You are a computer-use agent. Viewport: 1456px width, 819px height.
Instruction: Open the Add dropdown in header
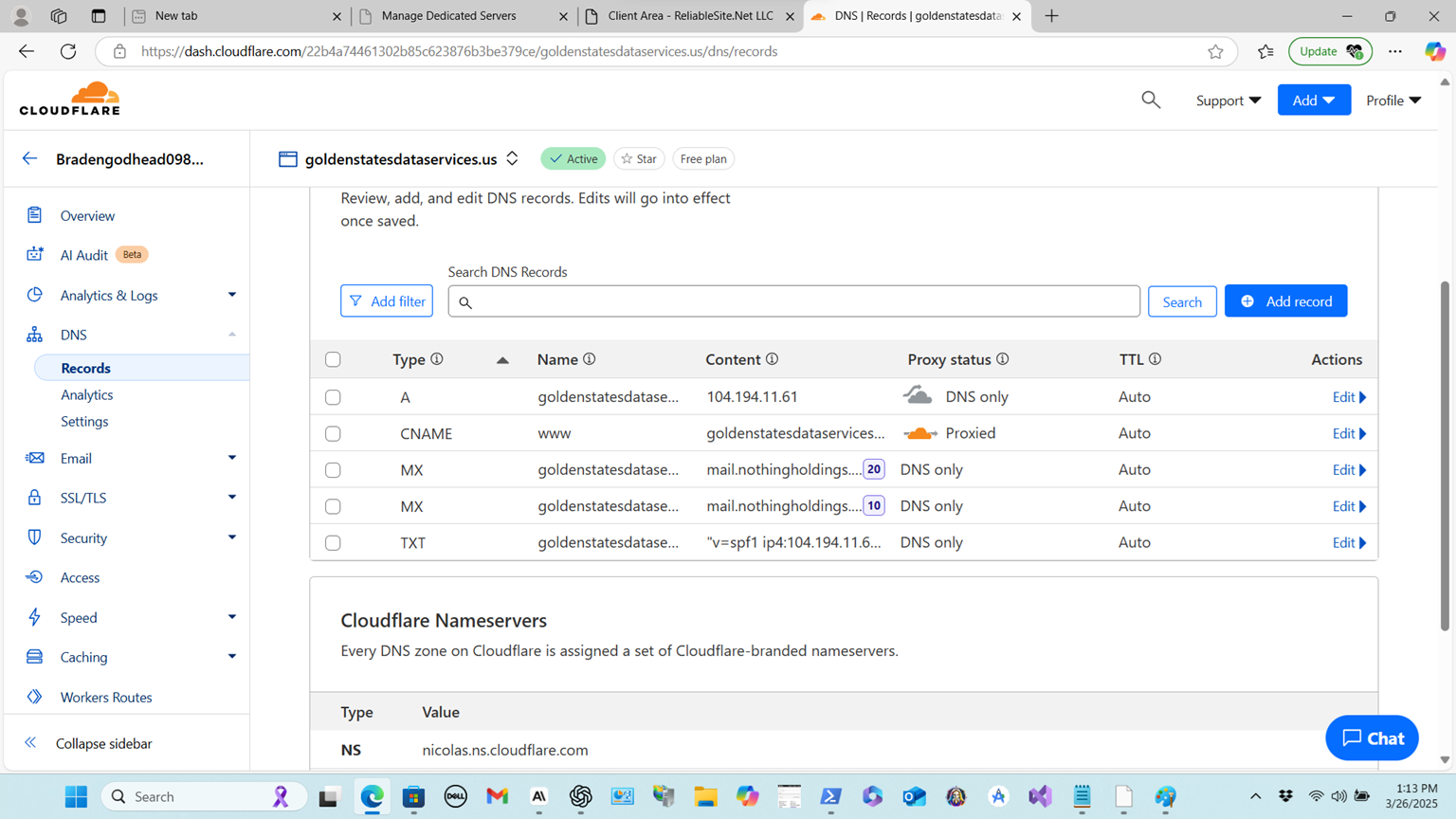[1314, 100]
